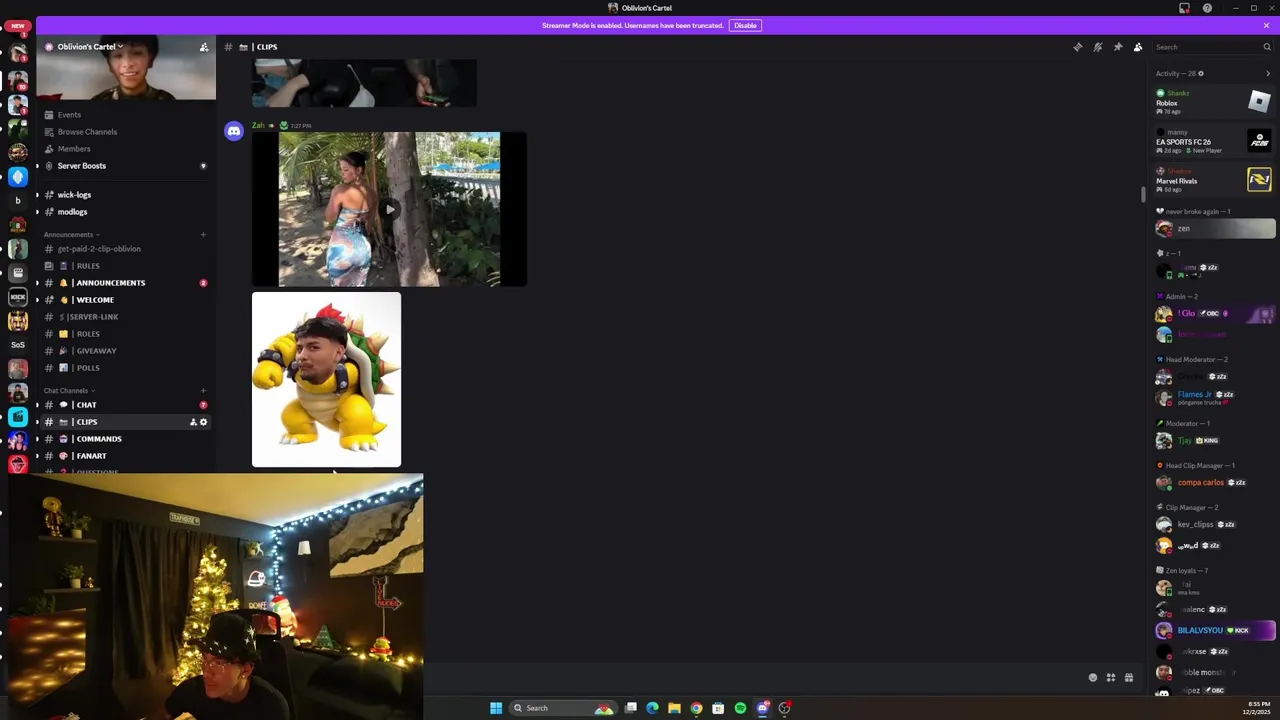This screenshot has width=1280, height=720.
Task: Open the server with the SoS icon
Action: coord(18,345)
